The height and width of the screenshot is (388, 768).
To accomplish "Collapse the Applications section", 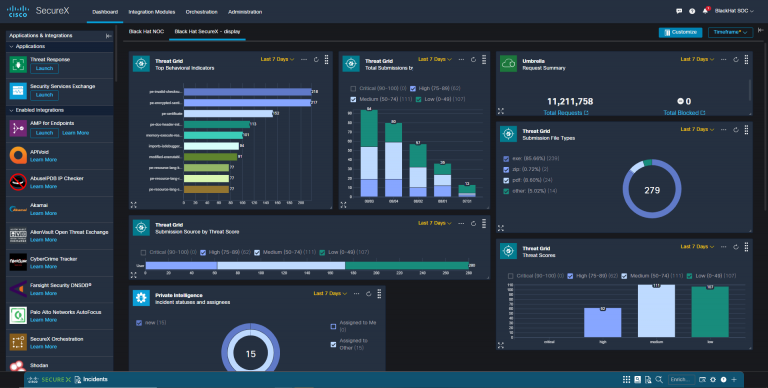I will click(x=11, y=47).
